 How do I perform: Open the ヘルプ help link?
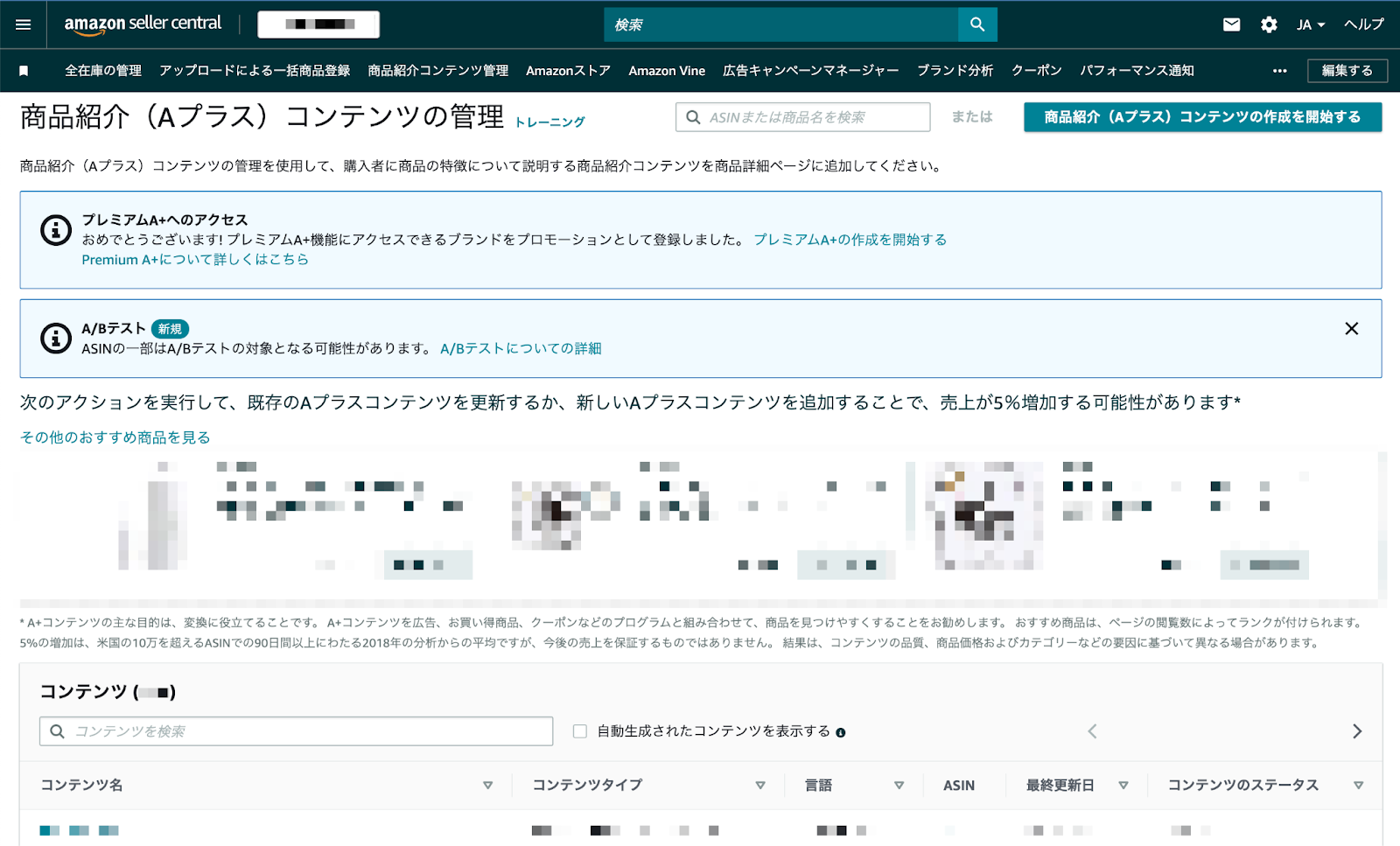click(1364, 24)
